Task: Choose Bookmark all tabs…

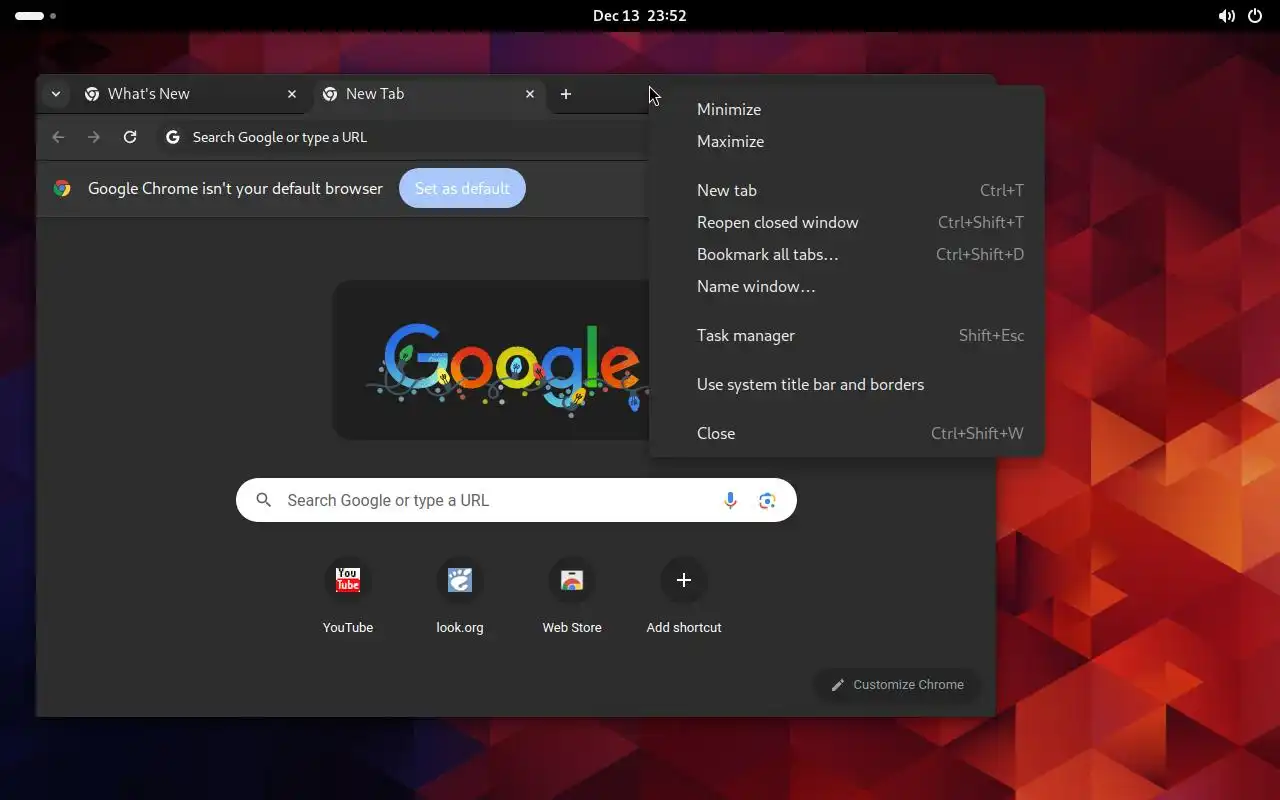Action: click(x=846, y=254)
